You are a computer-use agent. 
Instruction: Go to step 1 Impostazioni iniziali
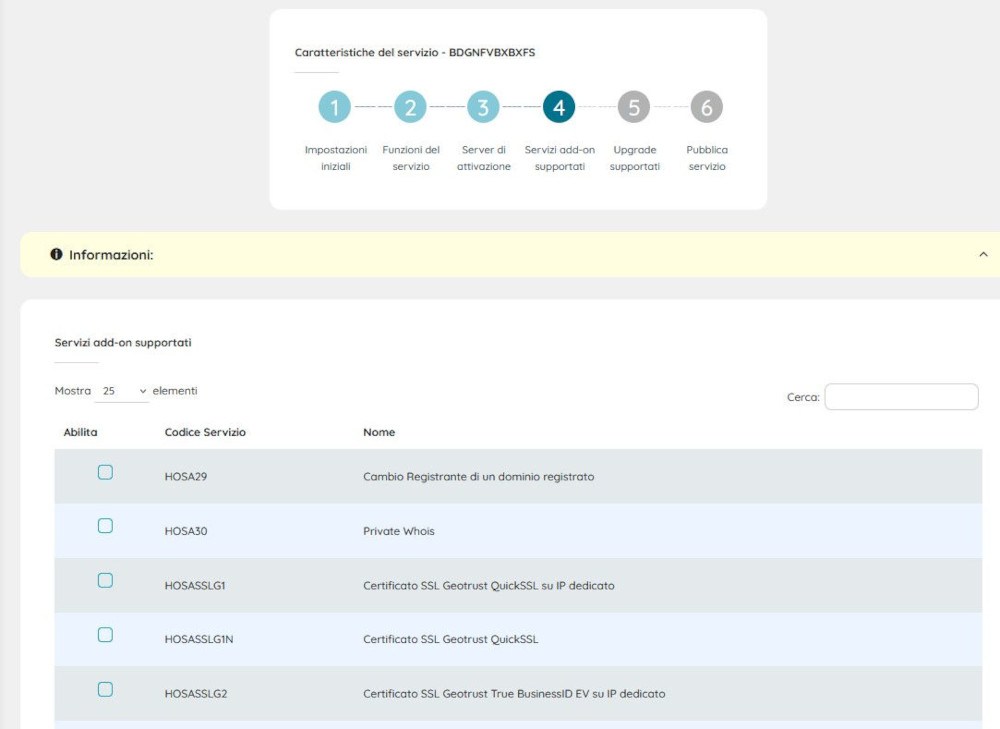coord(335,107)
